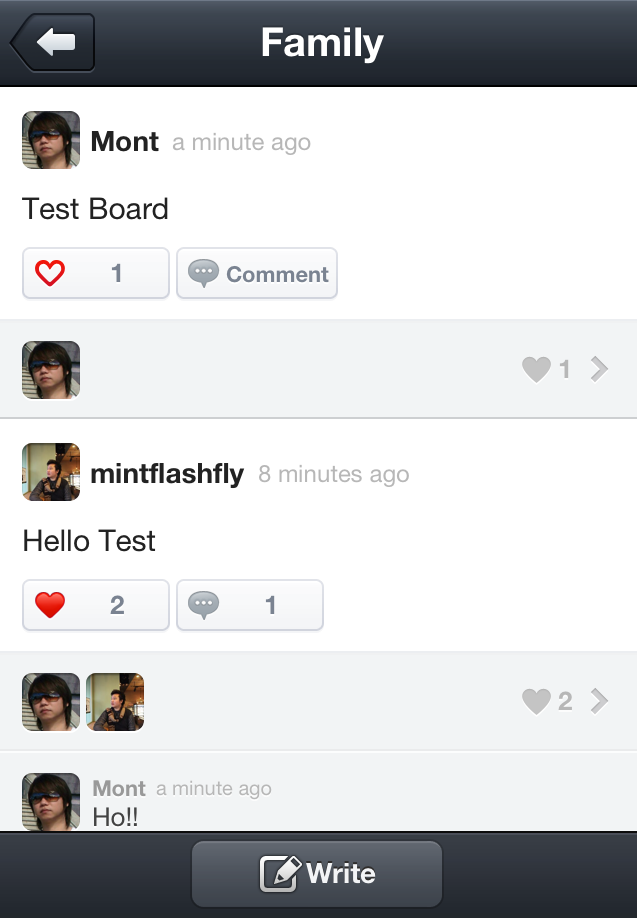Comment on the Test Board post
The width and height of the screenshot is (637, 918).
click(x=257, y=273)
